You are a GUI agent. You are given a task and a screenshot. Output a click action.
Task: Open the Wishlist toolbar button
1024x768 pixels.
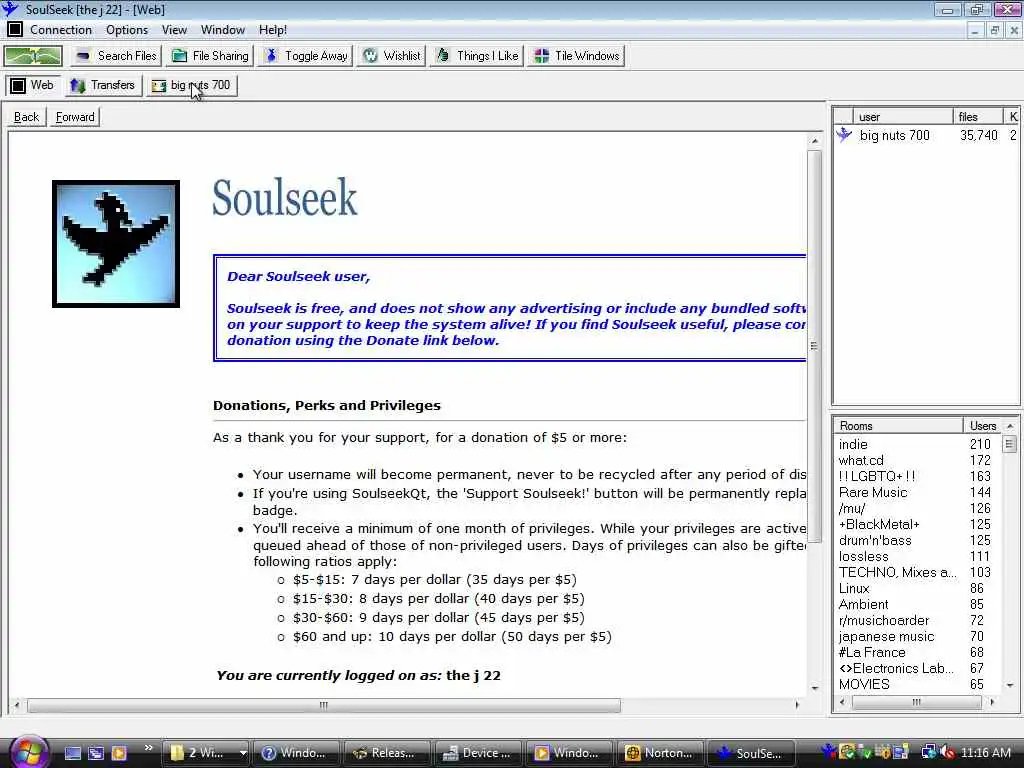(392, 56)
